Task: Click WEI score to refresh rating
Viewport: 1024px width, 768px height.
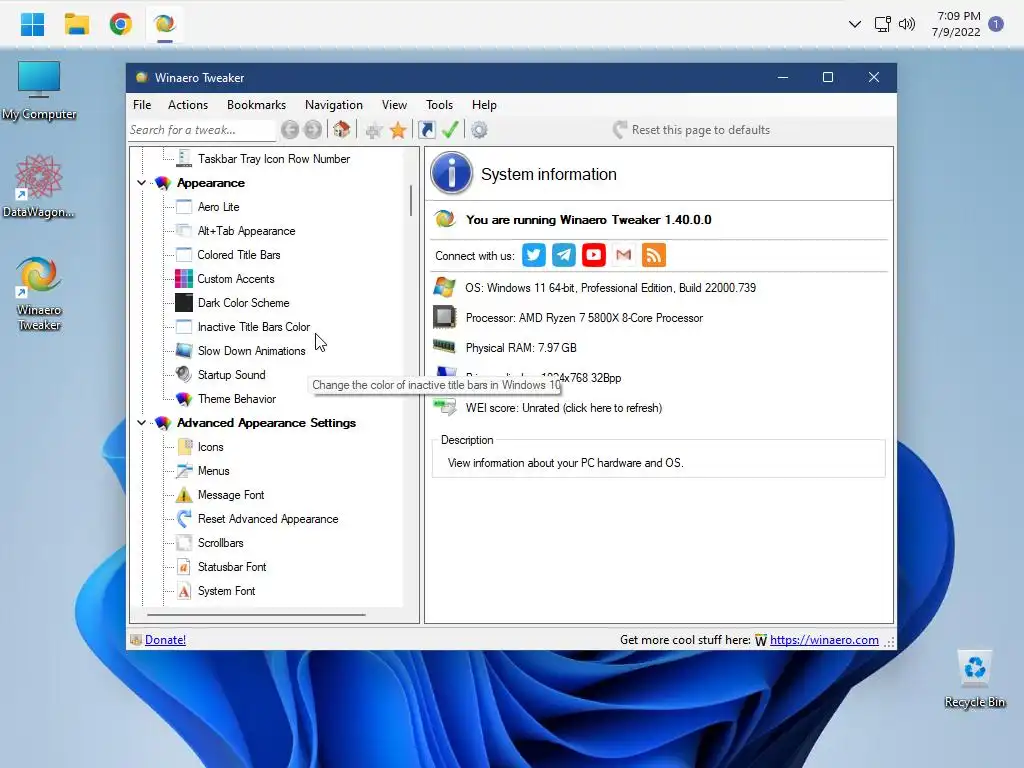Action: 564,408
